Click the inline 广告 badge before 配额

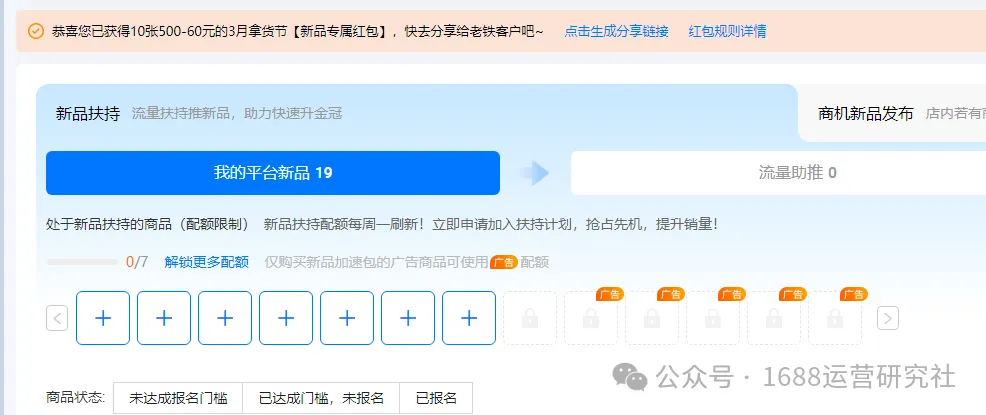click(x=504, y=262)
